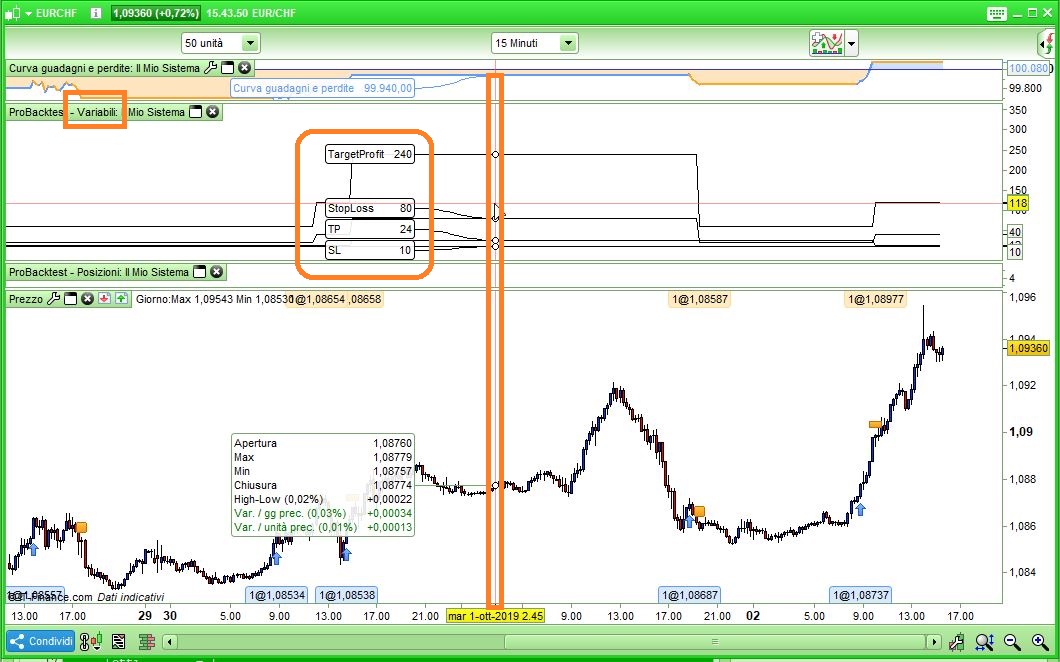This screenshot has width=1060, height=662.
Task: Click the 1@1,08538 entry label
Action: point(347,595)
